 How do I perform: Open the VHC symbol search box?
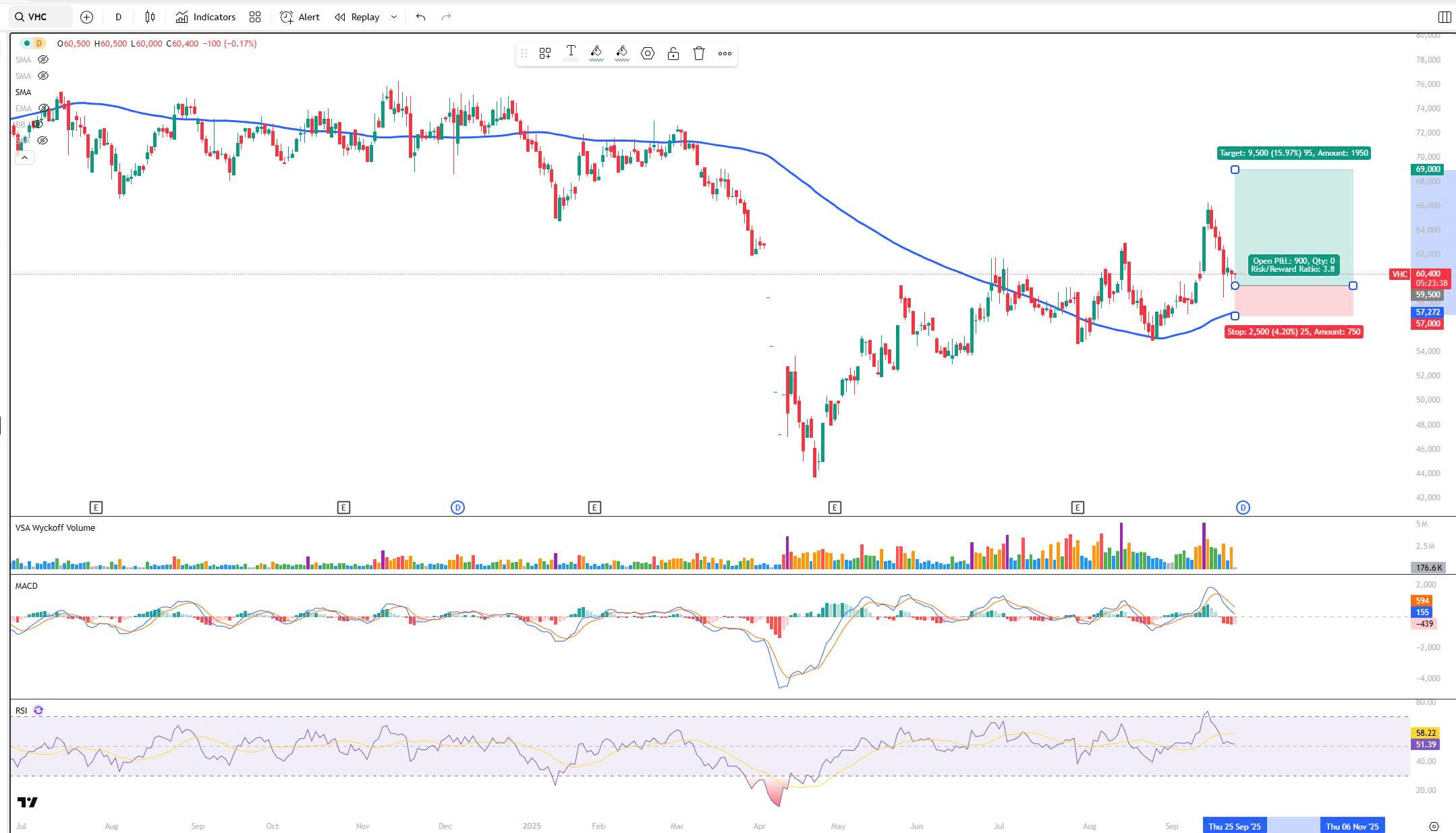39,17
